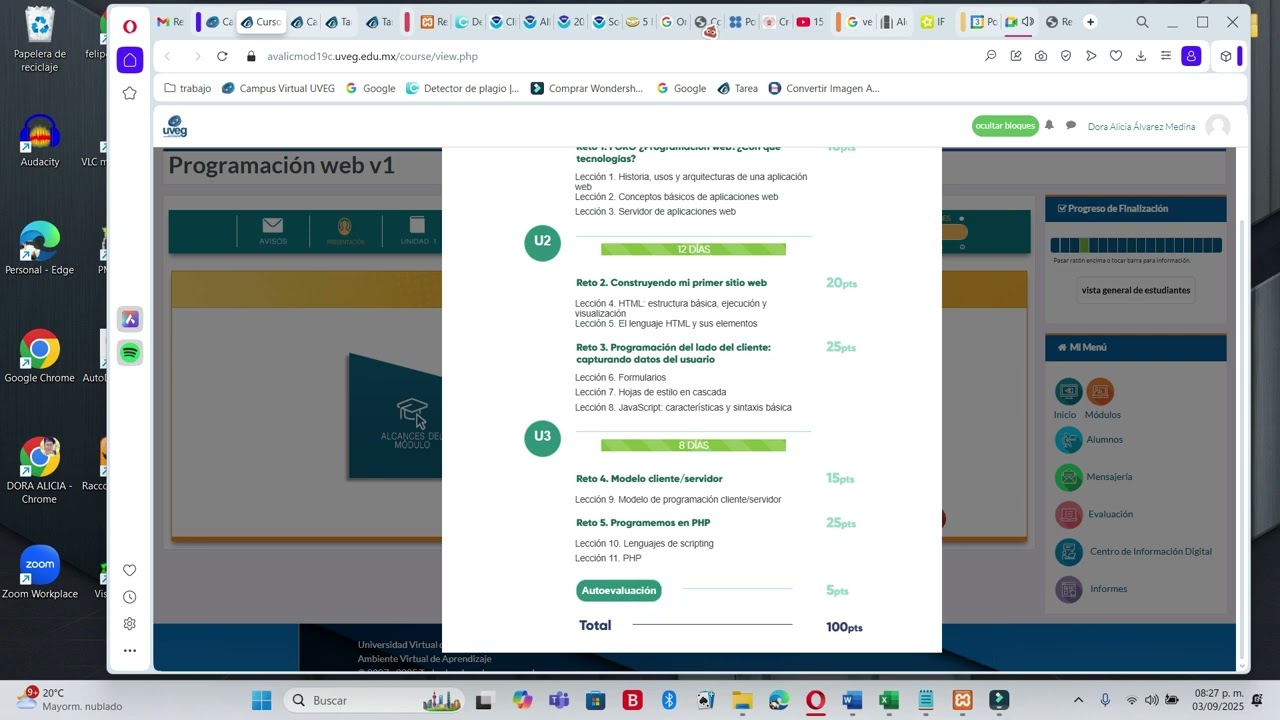Open sidebar three-dots more options
This screenshot has height=720, width=1280.
[x=130, y=650]
